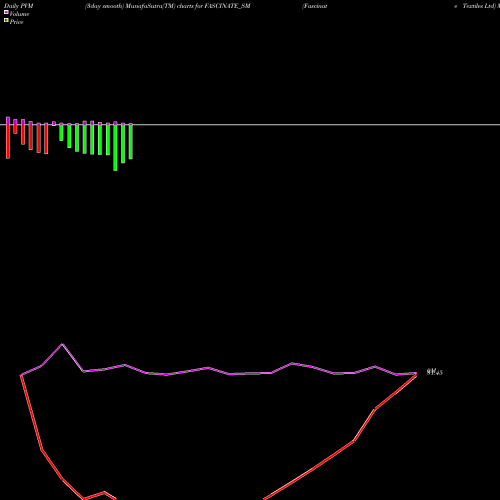Click the Price legend color swatch
500x500 pixels.
click(6, 20)
